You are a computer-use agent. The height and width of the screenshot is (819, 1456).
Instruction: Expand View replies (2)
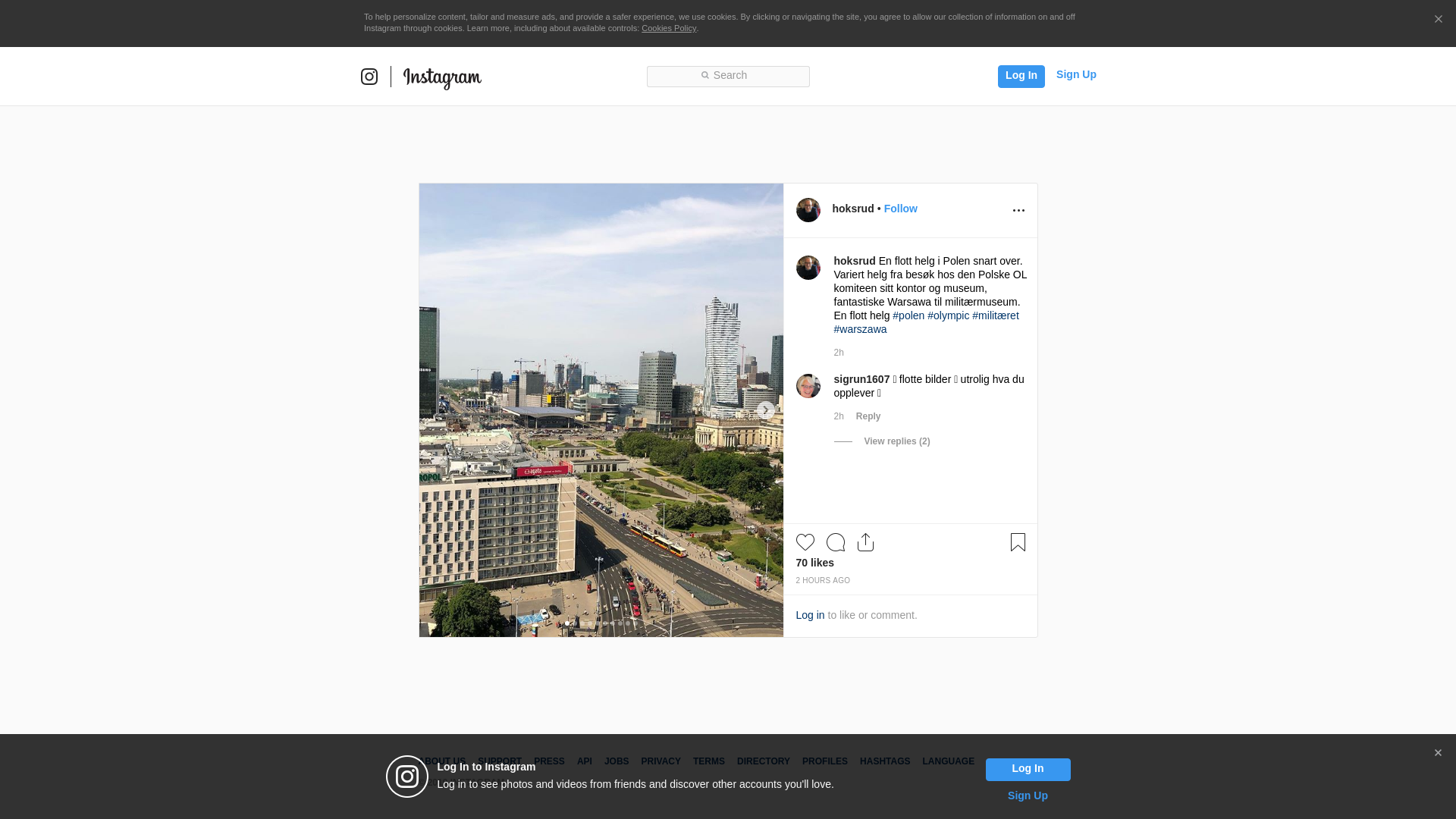(896, 441)
